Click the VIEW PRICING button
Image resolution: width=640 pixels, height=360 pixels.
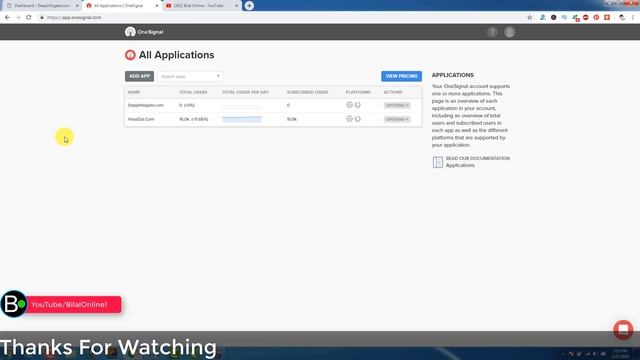(401, 76)
